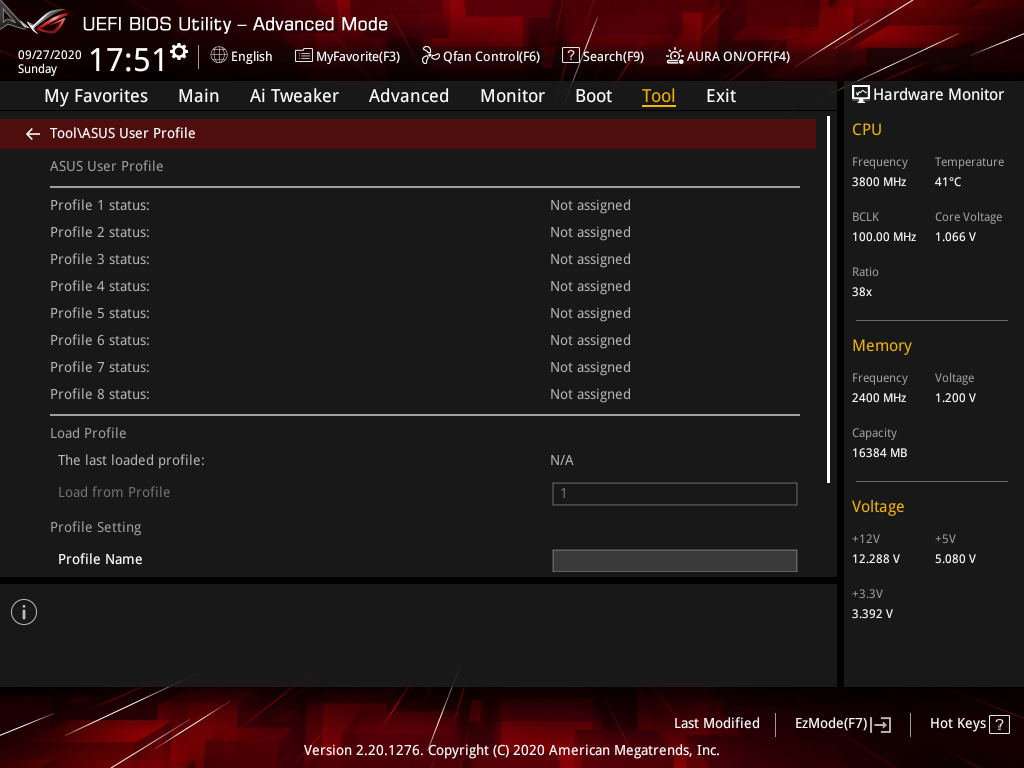The image size is (1024, 768).
Task: Click CPU frequency value 3800 MHz
Action: pos(879,182)
